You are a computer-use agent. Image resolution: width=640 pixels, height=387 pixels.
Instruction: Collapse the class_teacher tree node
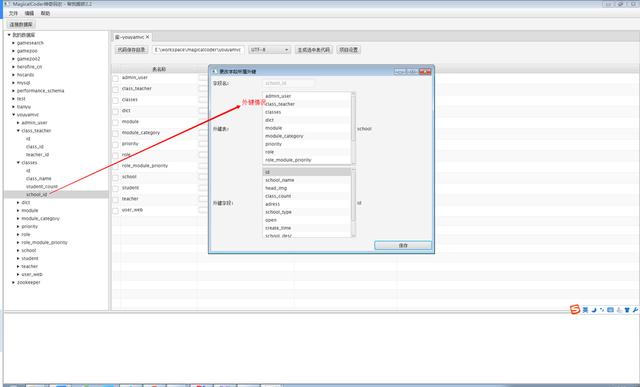coord(18,131)
